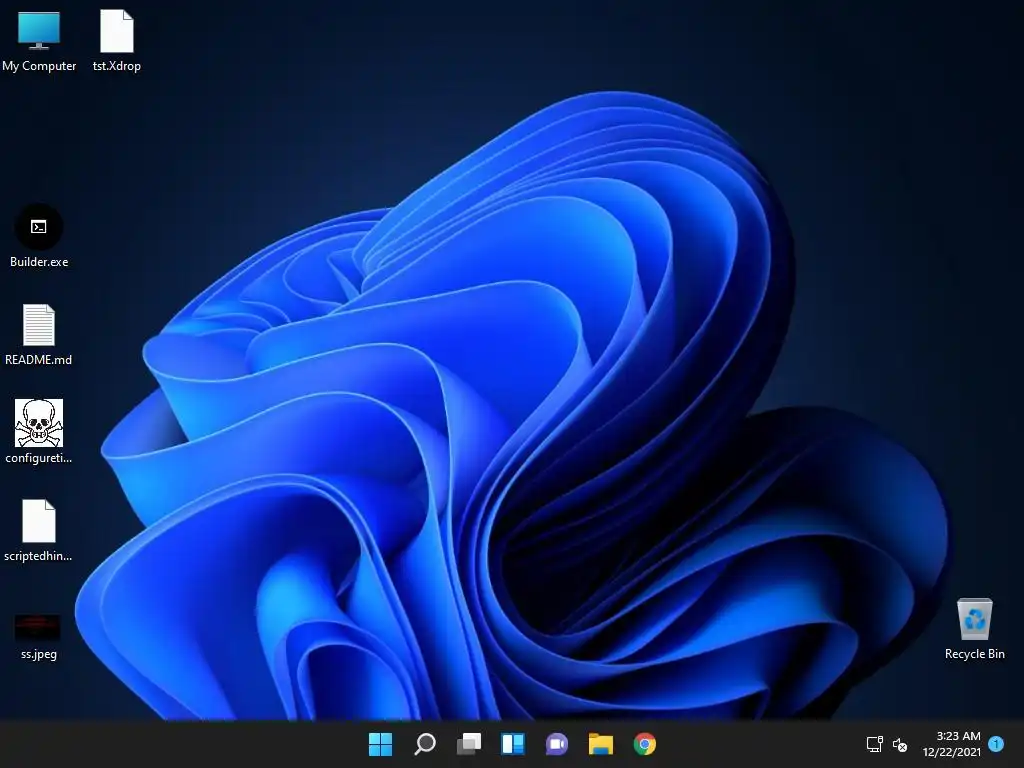Select the Recycle Bin icon
Image resolution: width=1024 pixels, height=768 pixels.
pos(974,619)
